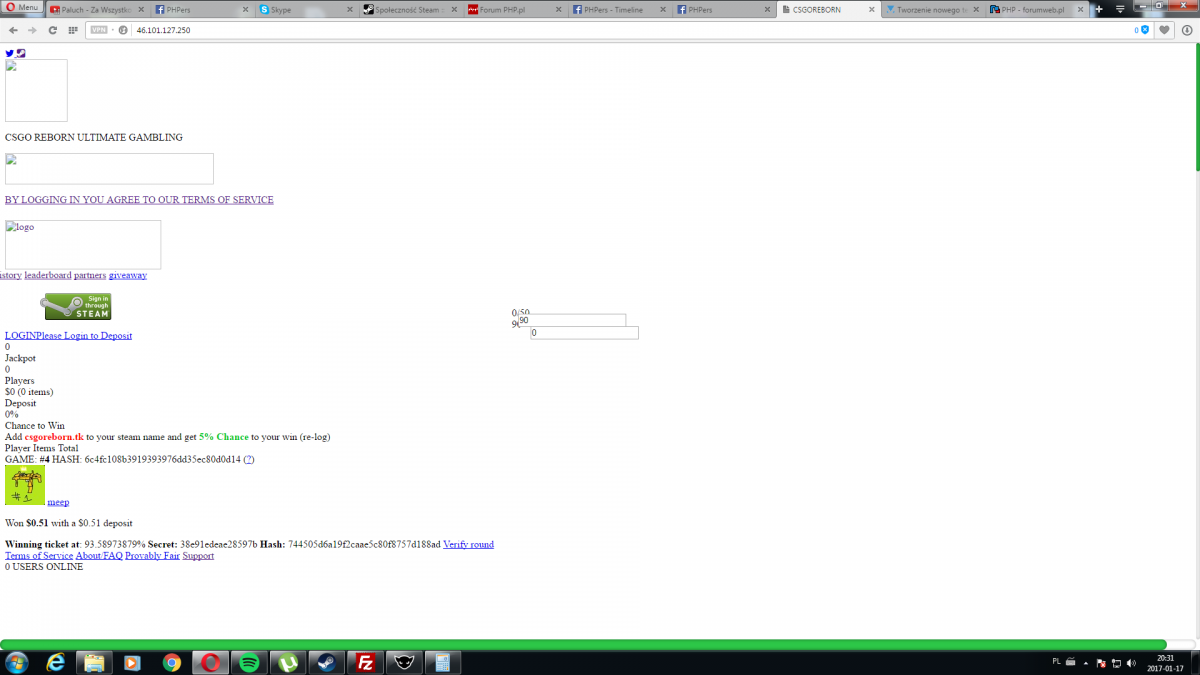This screenshot has width=1200, height=675.
Task: Open Windows Explorer from the taskbar
Action: pos(94,663)
